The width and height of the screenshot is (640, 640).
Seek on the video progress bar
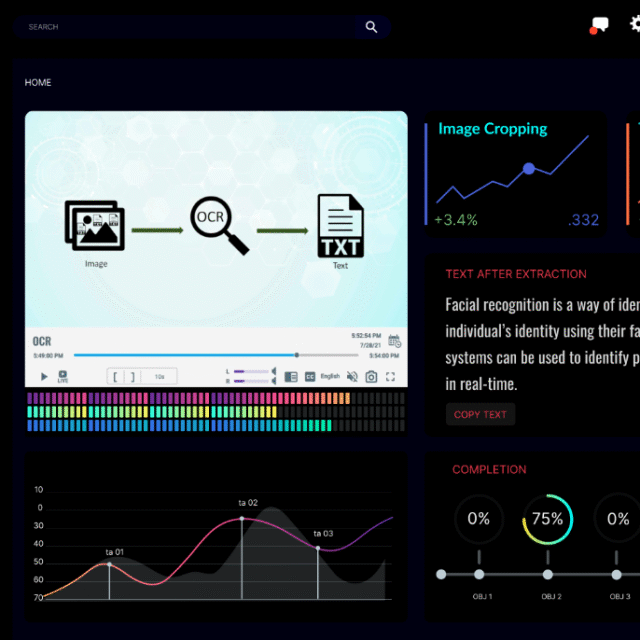(x=216, y=355)
